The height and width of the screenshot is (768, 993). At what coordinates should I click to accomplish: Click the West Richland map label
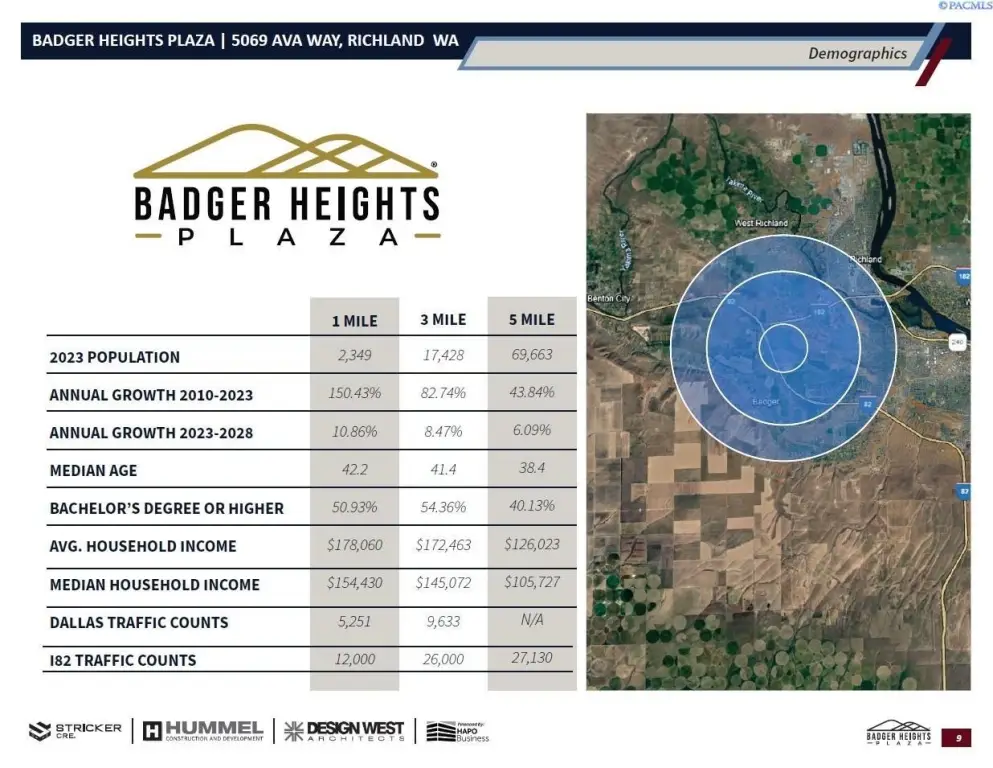click(761, 223)
